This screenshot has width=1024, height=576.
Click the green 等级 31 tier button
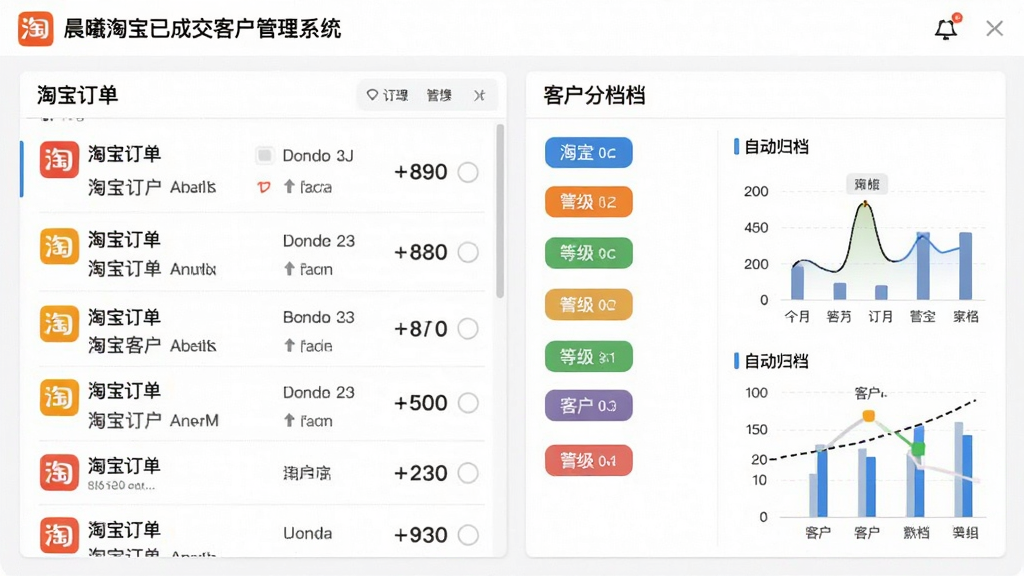click(x=588, y=357)
